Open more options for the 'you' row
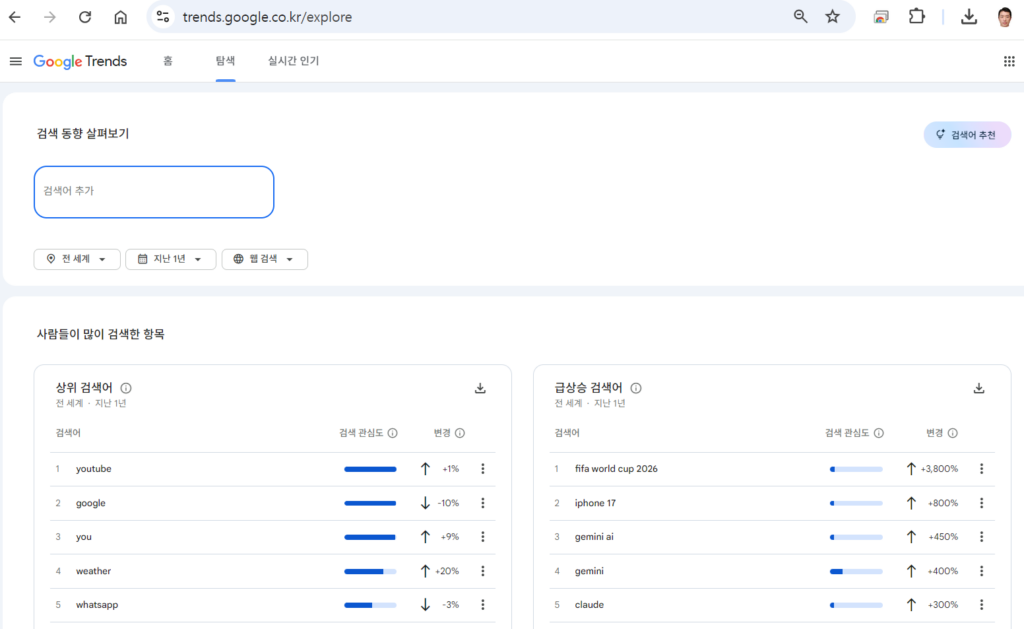1024x629 pixels. point(483,537)
